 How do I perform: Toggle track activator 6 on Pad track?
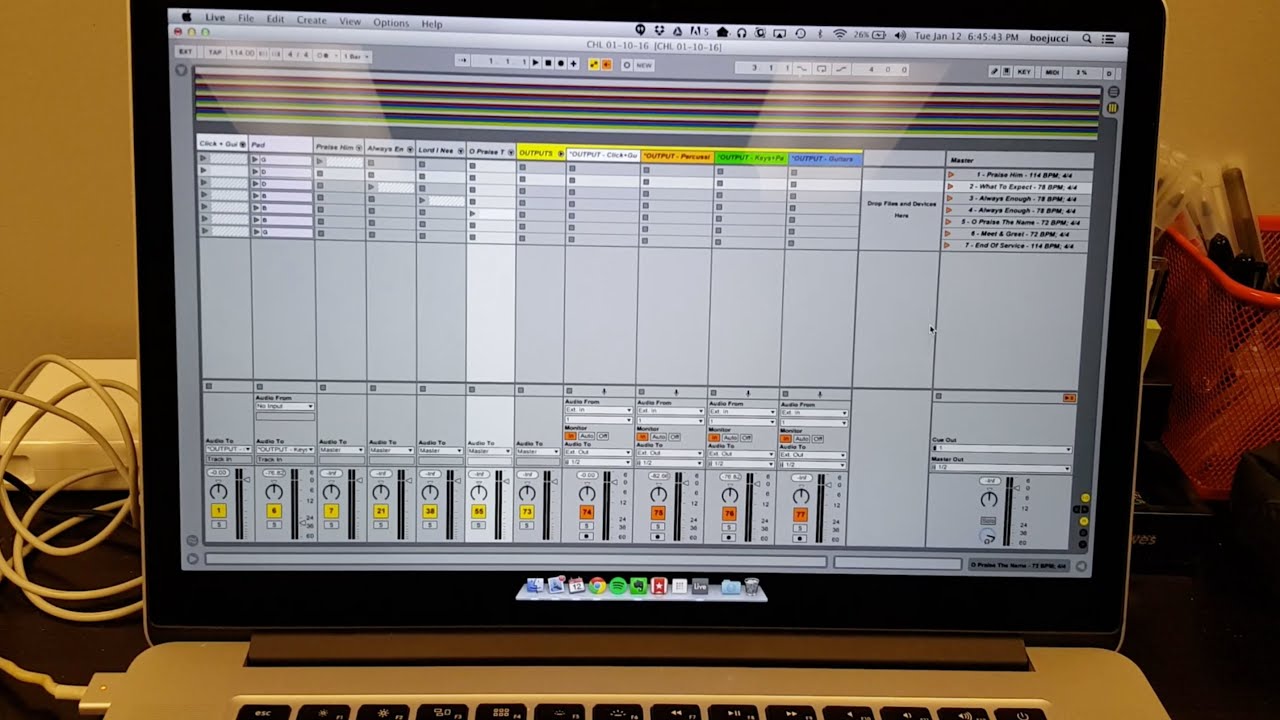[273, 511]
